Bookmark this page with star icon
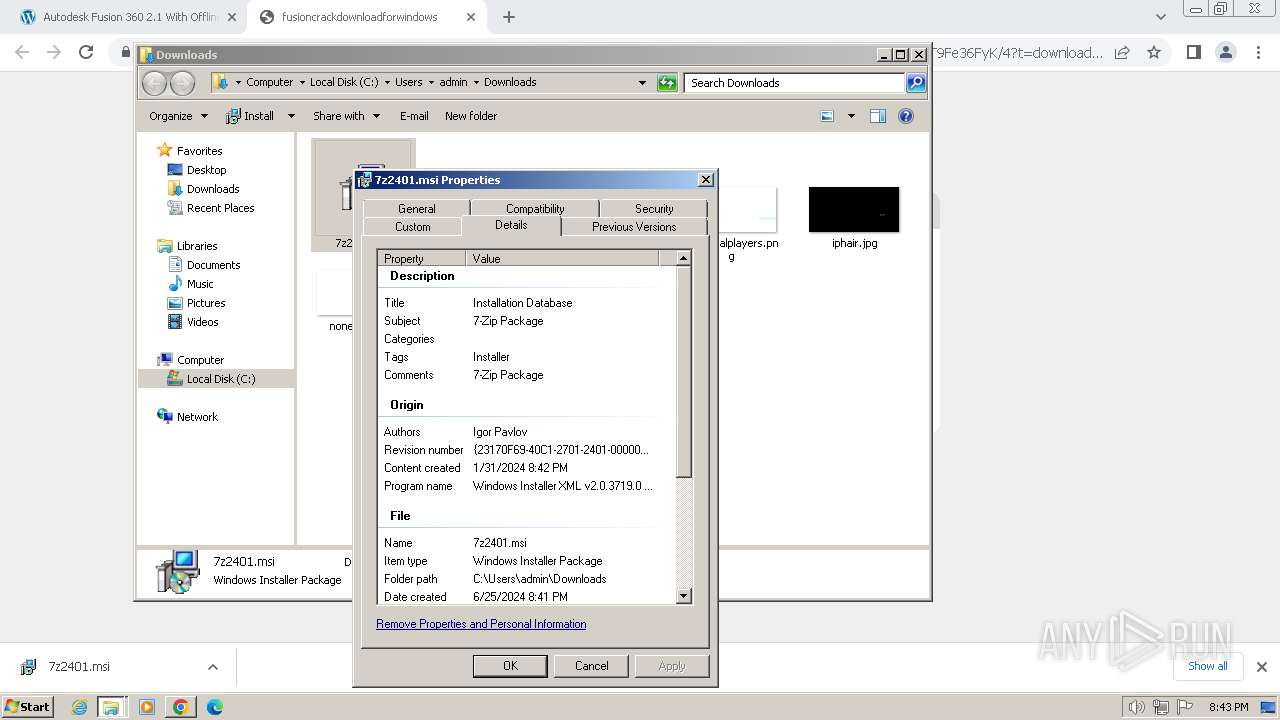The width and height of the screenshot is (1280, 720). point(1154,52)
